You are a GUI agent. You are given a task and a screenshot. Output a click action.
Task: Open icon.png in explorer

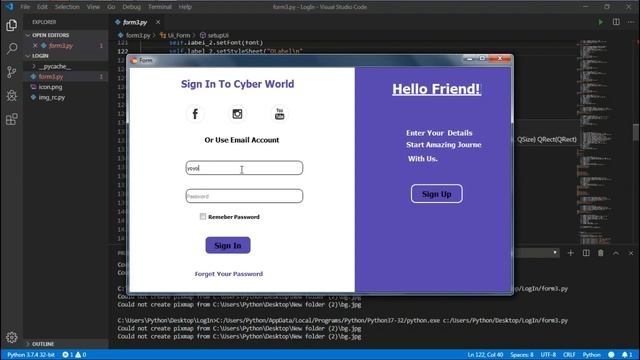[50, 87]
